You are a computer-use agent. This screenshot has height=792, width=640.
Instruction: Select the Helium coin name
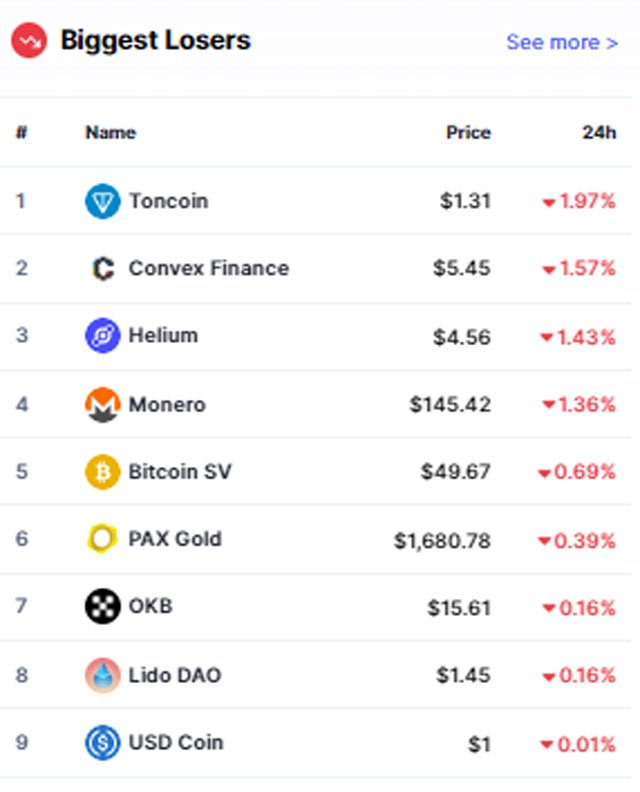click(x=163, y=335)
